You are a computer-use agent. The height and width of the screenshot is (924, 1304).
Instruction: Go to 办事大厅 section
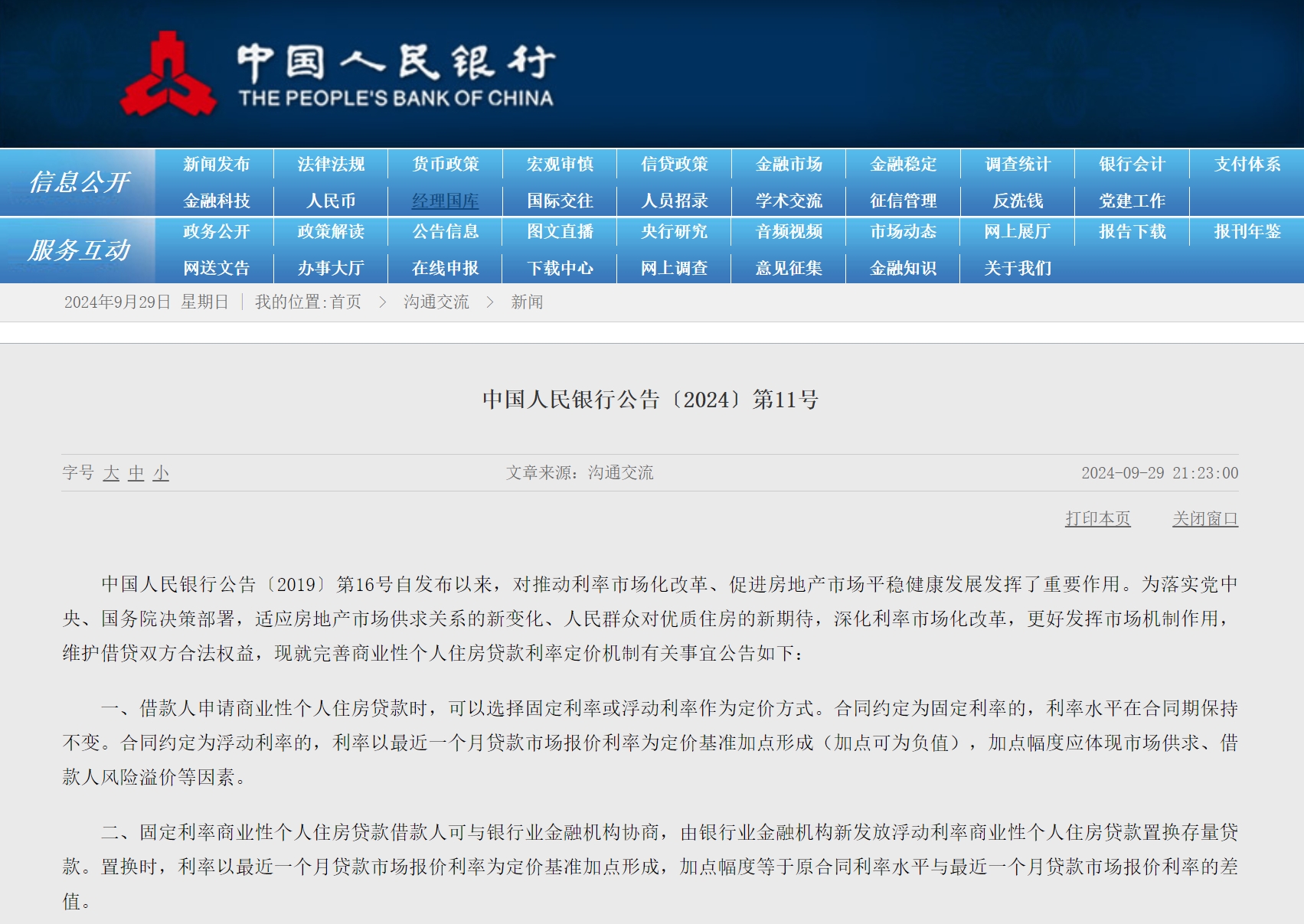point(331,269)
